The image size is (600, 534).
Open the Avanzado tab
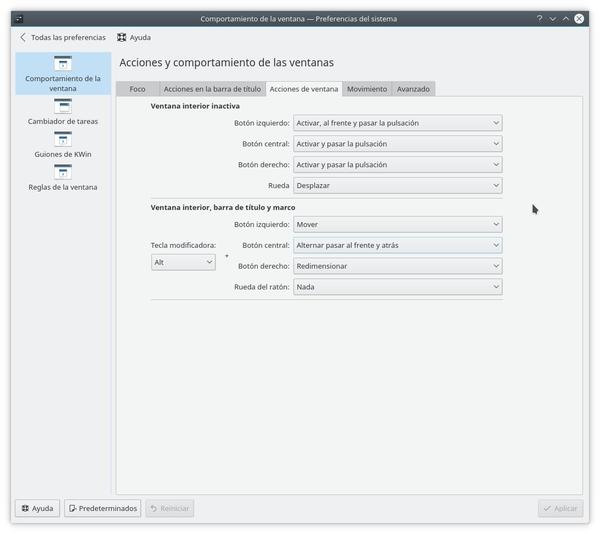pyautogui.click(x=413, y=89)
